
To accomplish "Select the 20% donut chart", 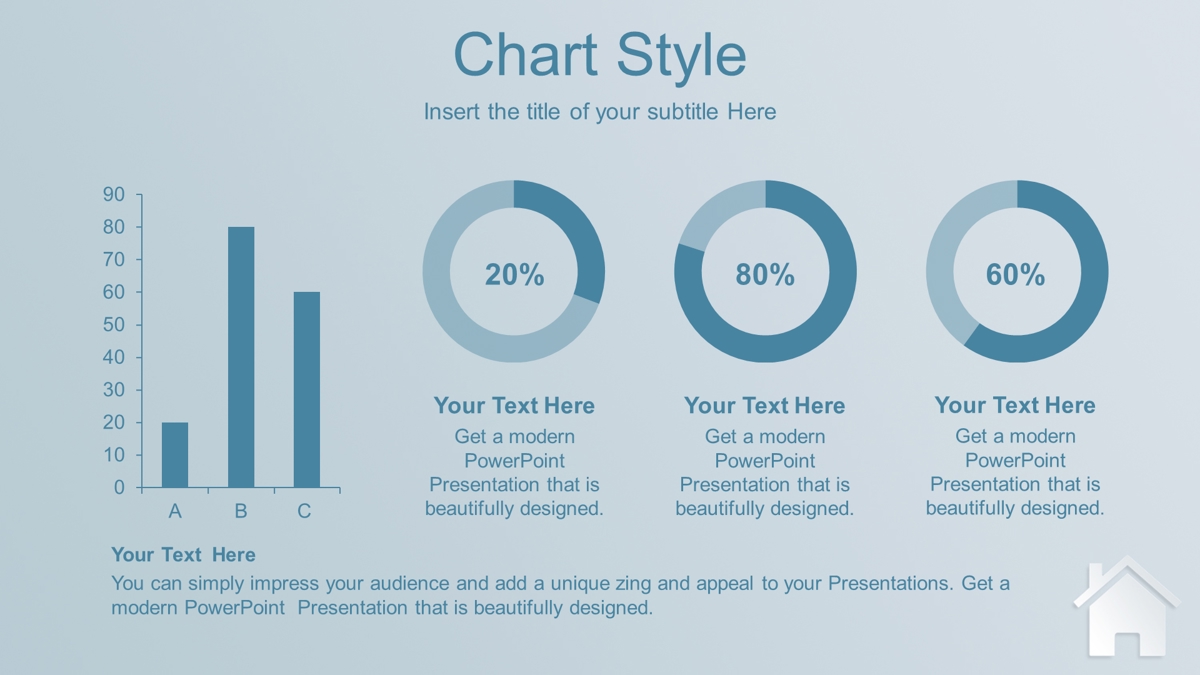I will pos(514,271).
